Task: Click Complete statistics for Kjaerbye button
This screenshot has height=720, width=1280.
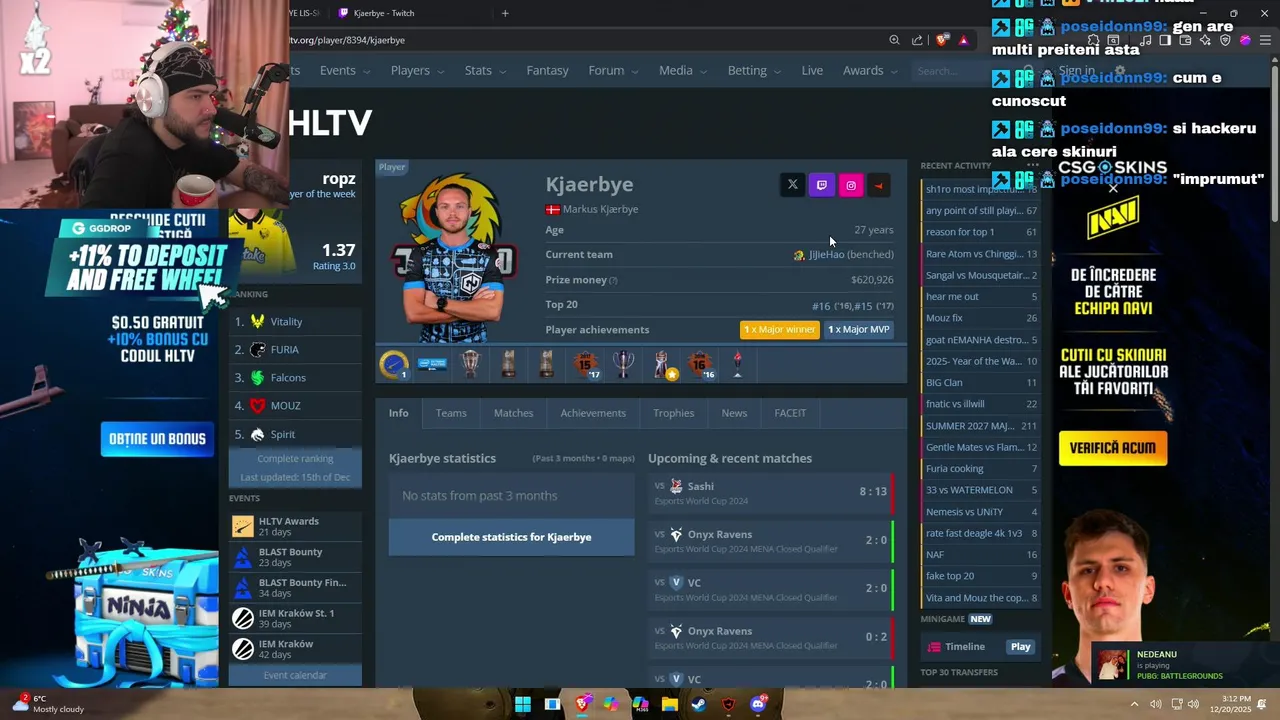Action: (511, 537)
